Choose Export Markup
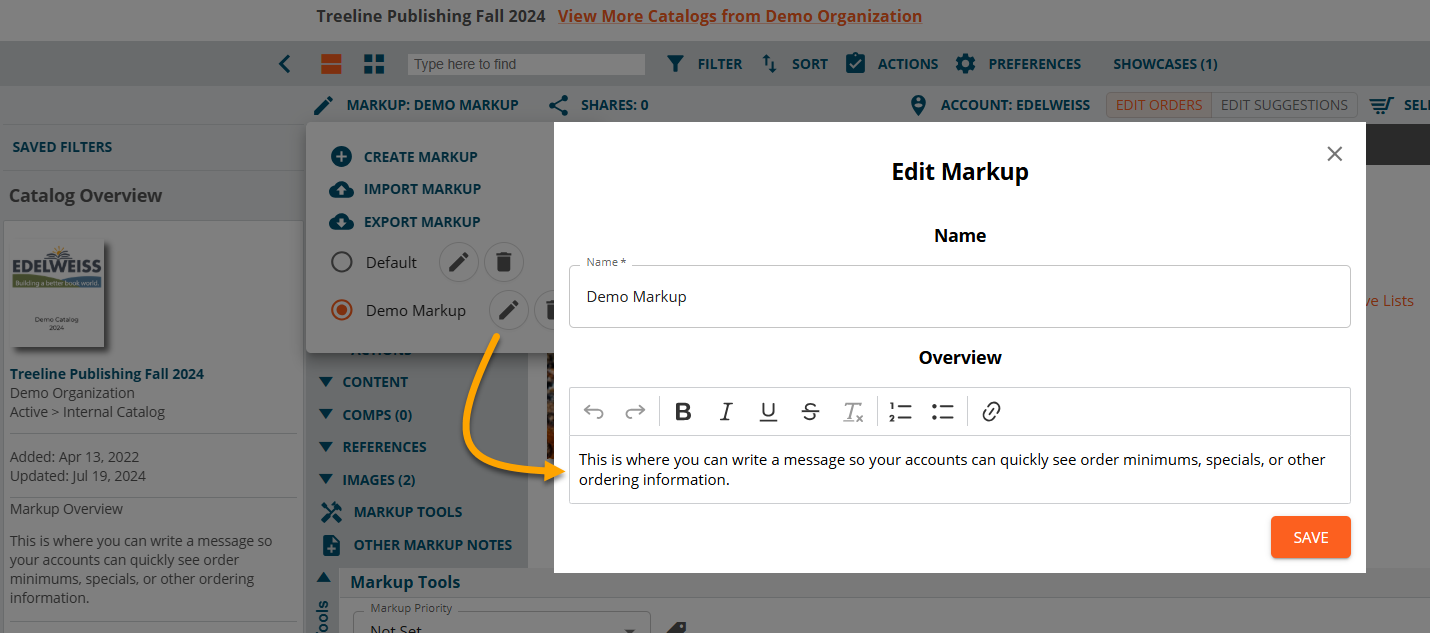The width and height of the screenshot is (1430, 633). tap(405, 222)
